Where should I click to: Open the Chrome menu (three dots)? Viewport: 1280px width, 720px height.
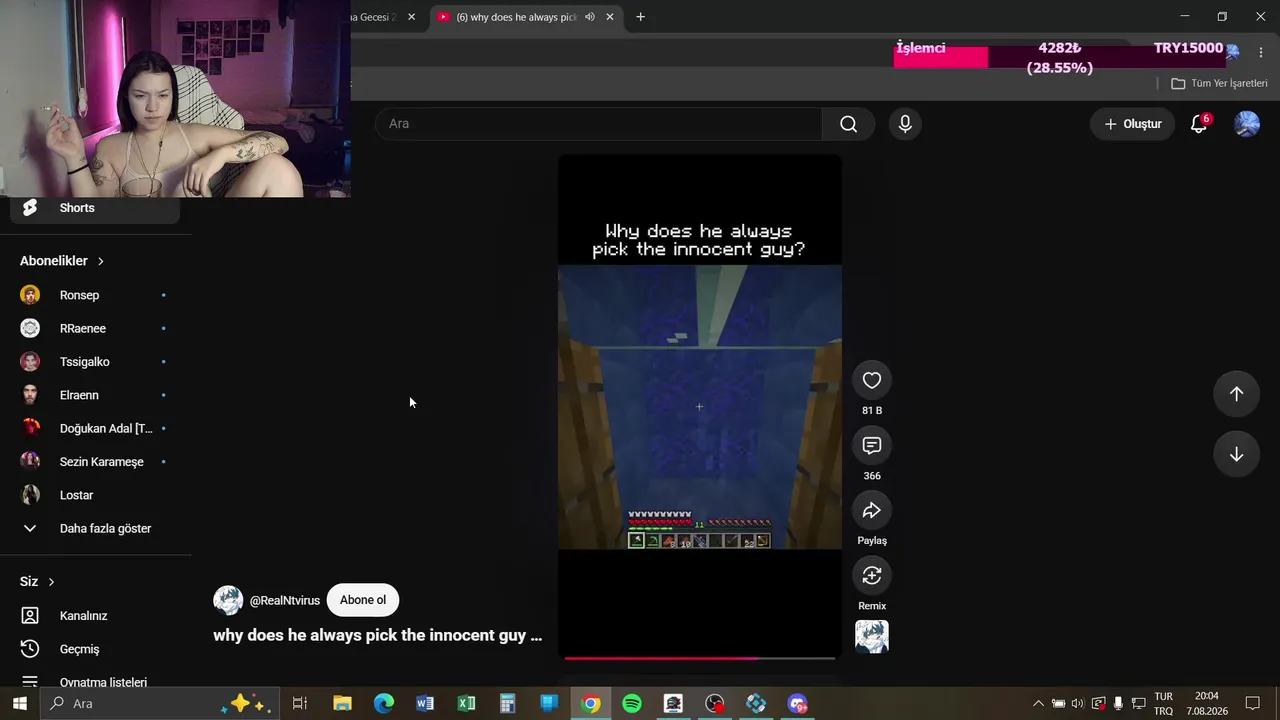[1261, 51]
